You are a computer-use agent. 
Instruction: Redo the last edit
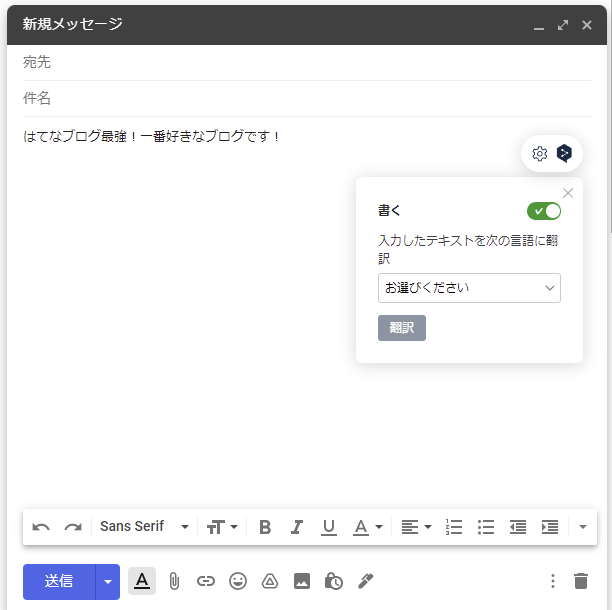[x=73, y=527]
